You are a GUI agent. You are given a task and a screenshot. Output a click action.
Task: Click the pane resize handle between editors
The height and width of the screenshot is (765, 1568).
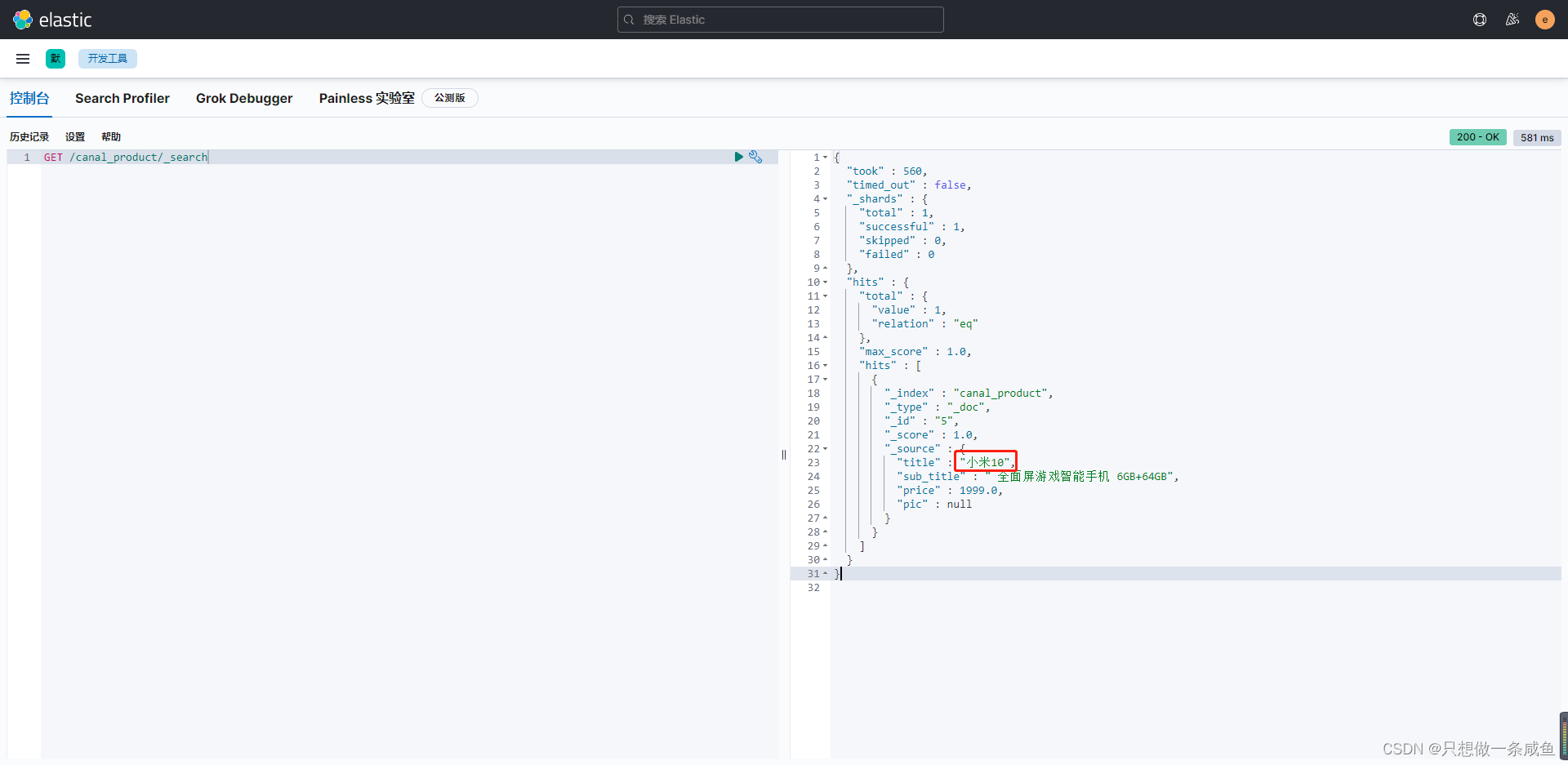pos(784,455)
